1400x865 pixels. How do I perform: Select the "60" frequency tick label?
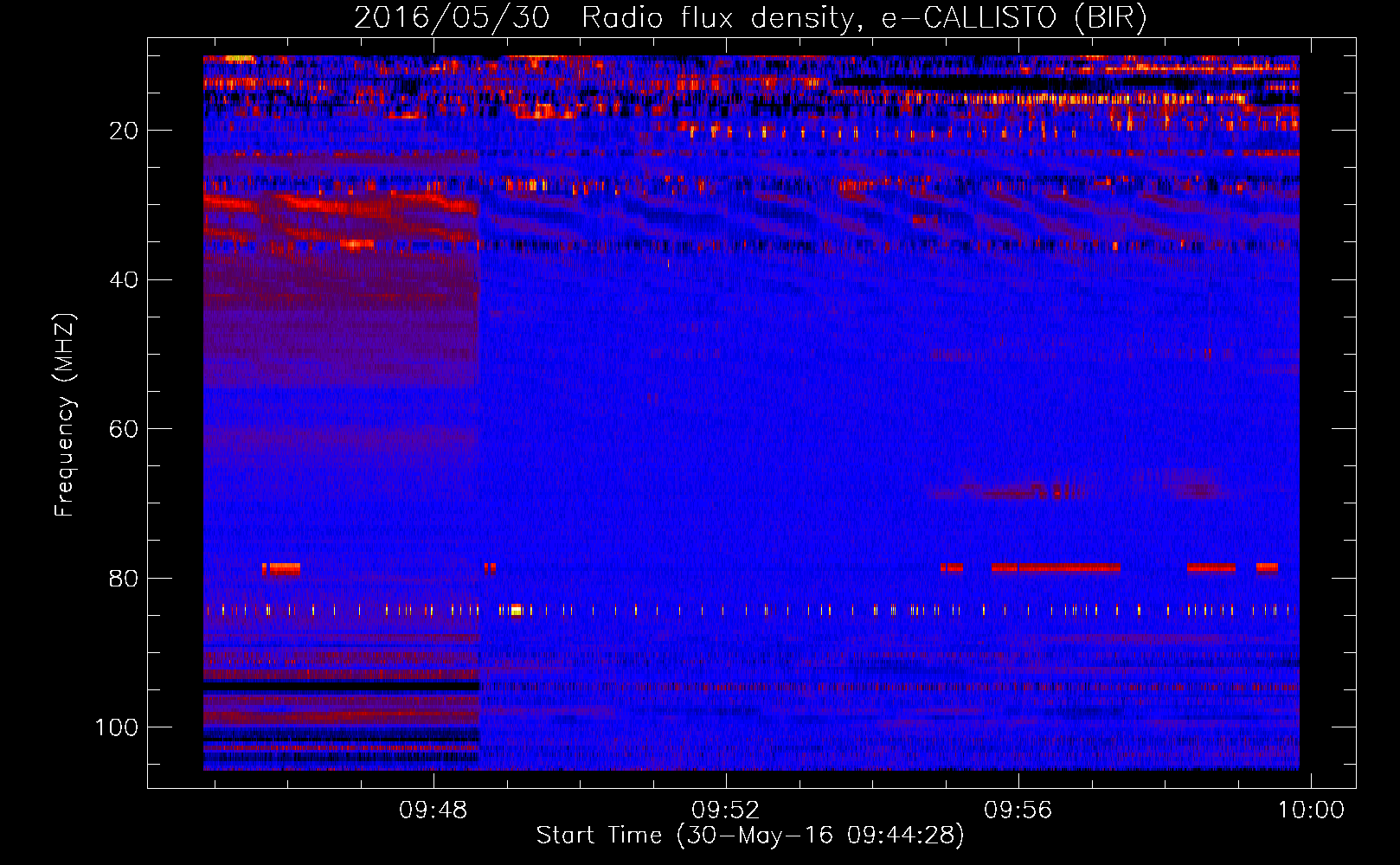click(124, 429)
